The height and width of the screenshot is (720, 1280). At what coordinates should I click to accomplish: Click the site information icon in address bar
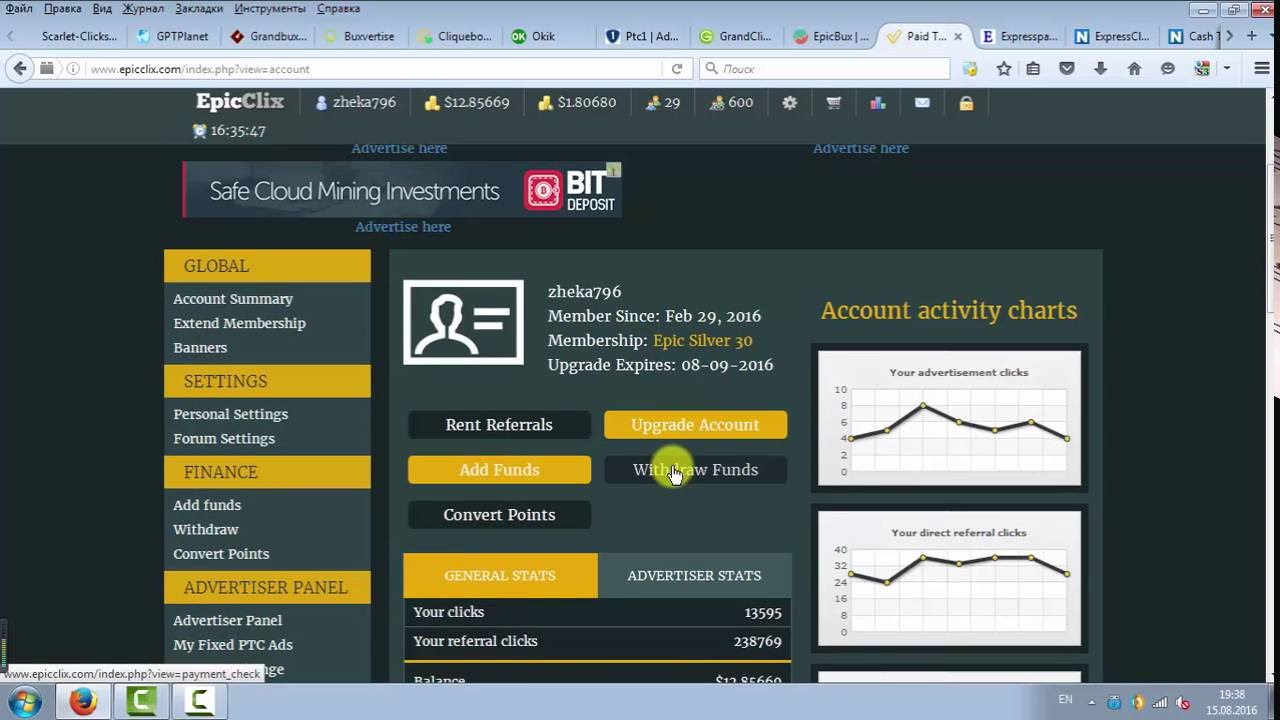point(73,69)
